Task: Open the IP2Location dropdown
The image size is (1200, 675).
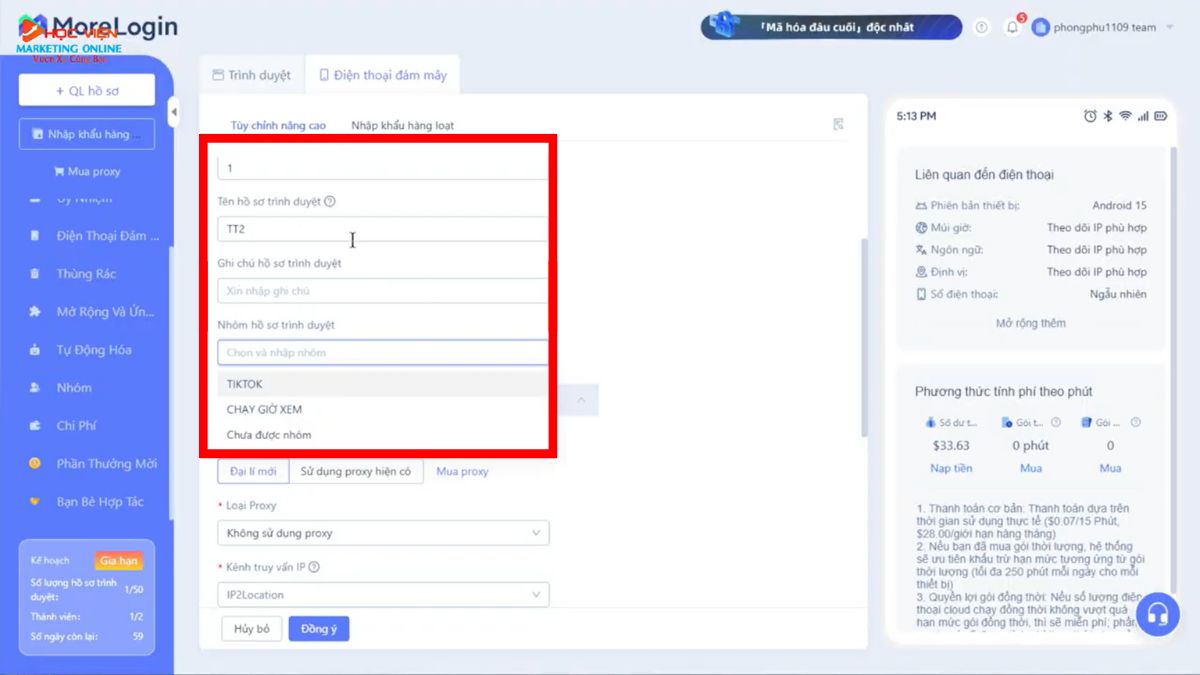Action: [383, 595]
